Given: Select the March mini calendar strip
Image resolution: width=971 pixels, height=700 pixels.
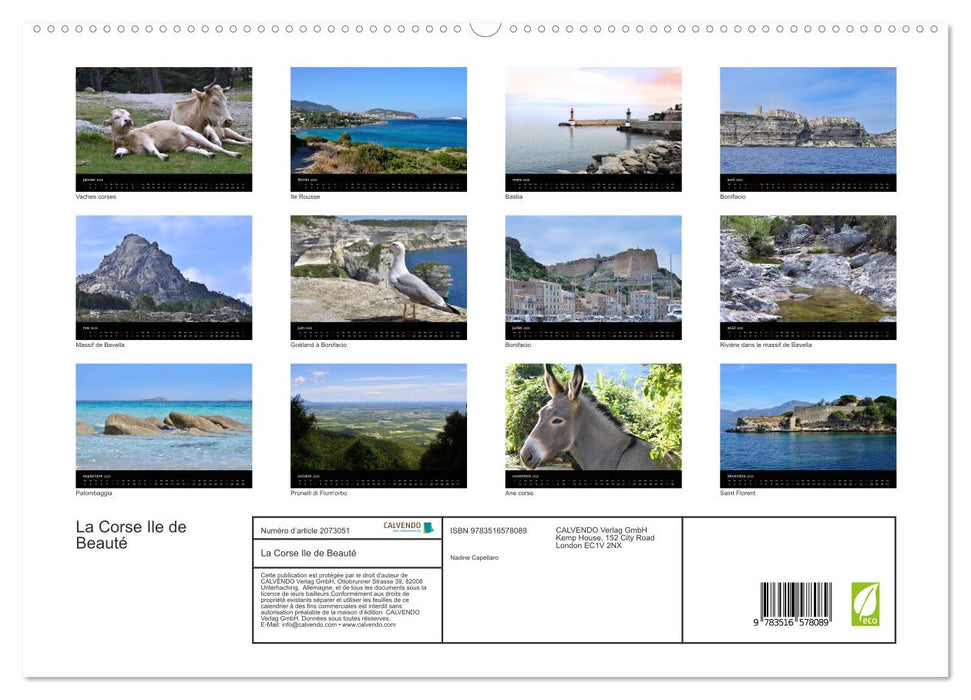Looking at the screenshot, I should click(593, 184).
